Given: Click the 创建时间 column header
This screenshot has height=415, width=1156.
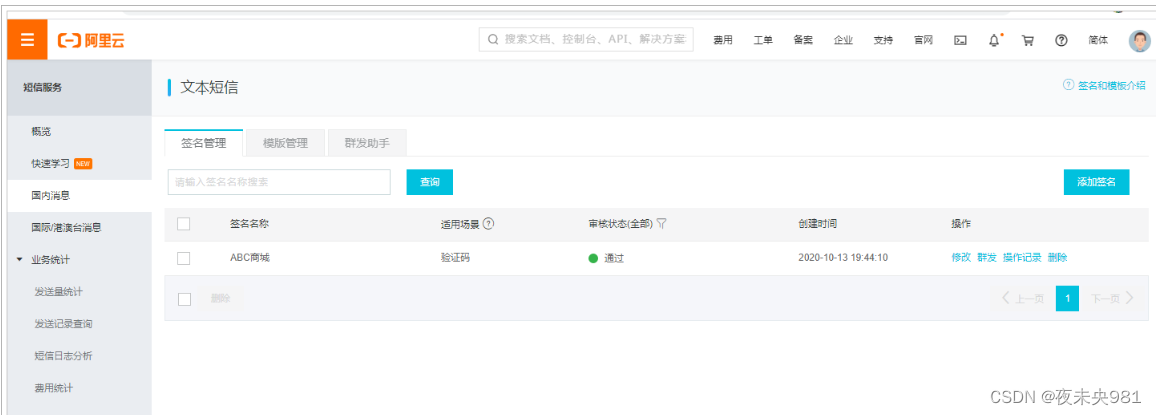Looking at the screenshot, I should click(x=818, y=224).
